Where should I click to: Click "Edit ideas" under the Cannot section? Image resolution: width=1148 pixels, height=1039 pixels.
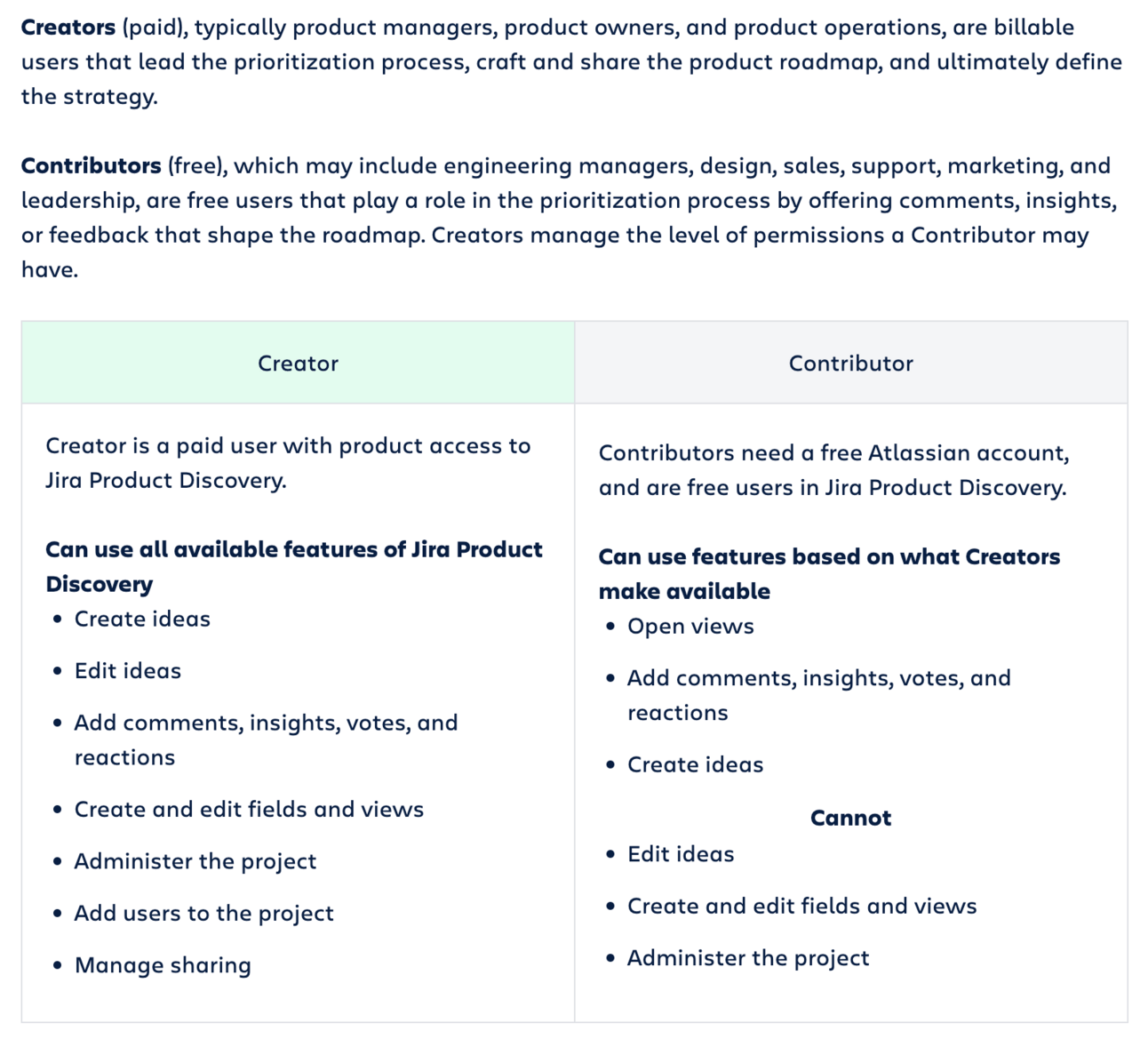pos(681,854)
